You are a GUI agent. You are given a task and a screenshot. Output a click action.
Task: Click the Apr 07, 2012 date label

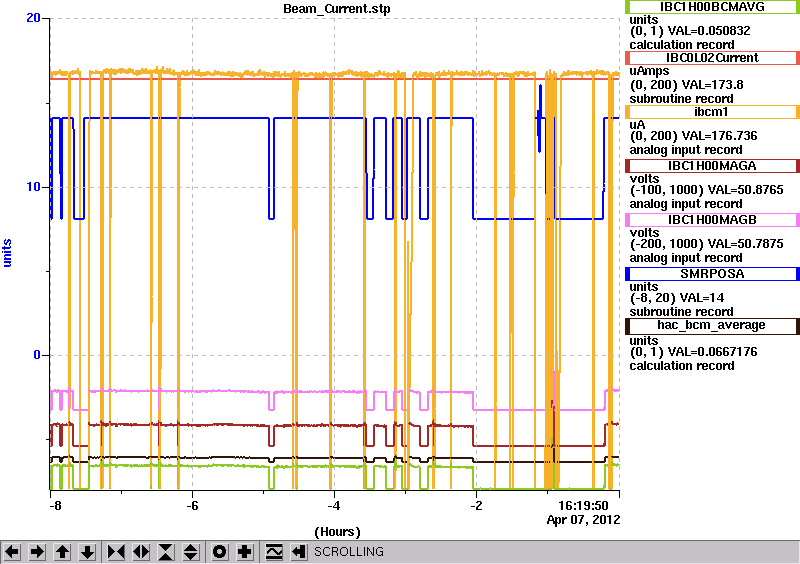pos(583,520)
